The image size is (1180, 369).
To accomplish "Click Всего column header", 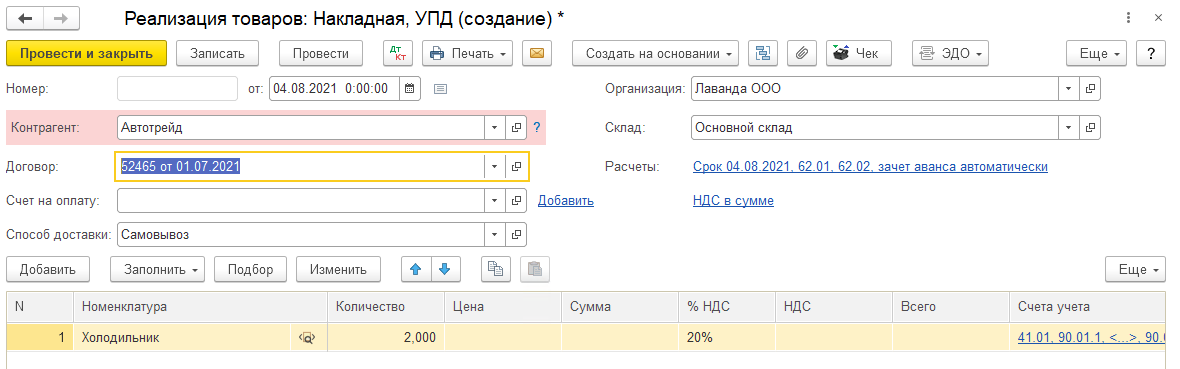I will coord(950,306).
